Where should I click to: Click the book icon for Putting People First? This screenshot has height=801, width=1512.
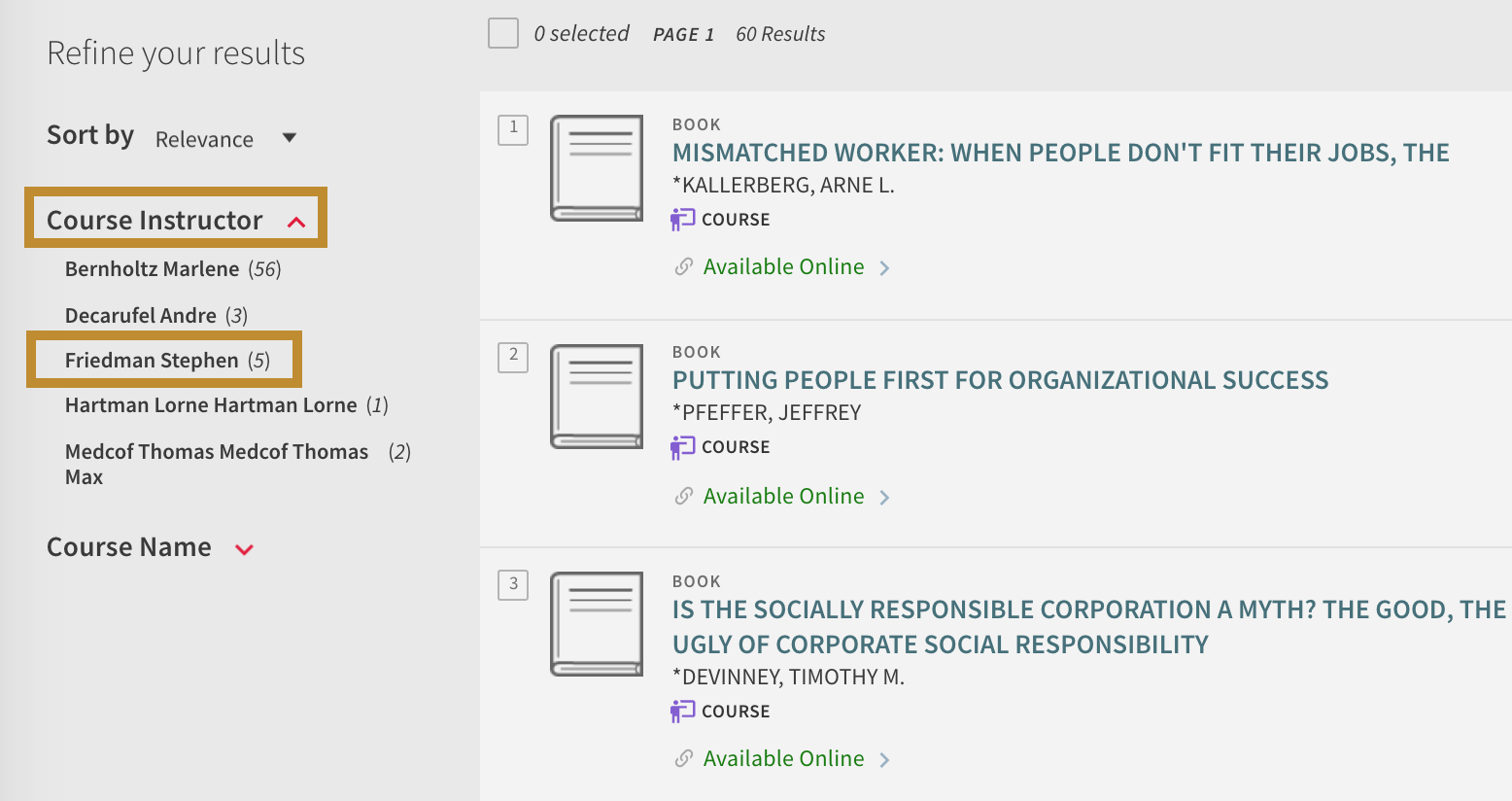597,397
